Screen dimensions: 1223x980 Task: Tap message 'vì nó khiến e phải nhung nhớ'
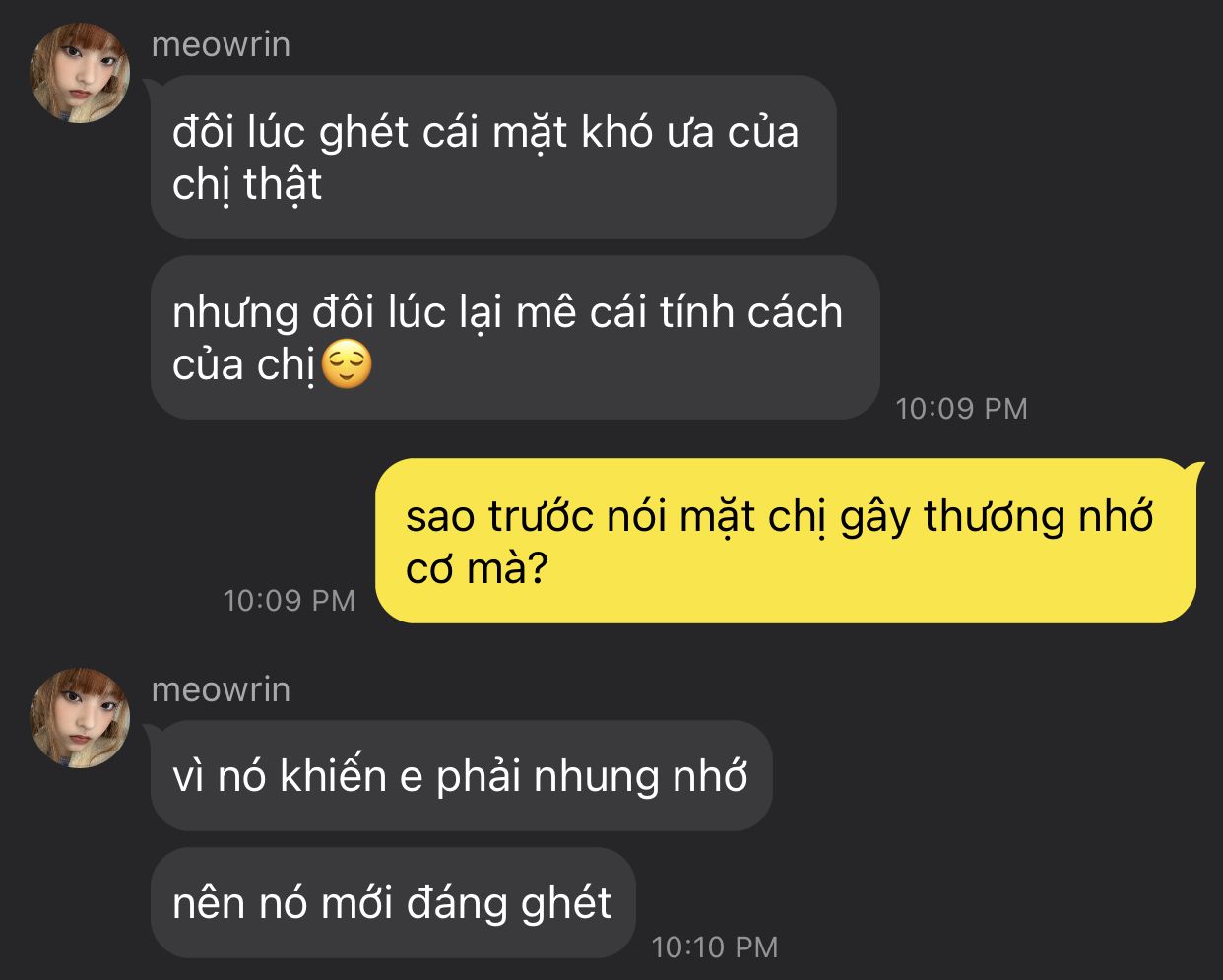coord(461,776)
